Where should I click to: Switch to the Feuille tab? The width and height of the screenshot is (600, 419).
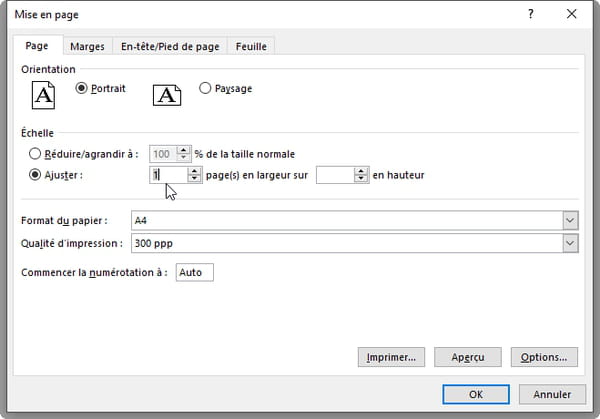[x=251, y=46]
